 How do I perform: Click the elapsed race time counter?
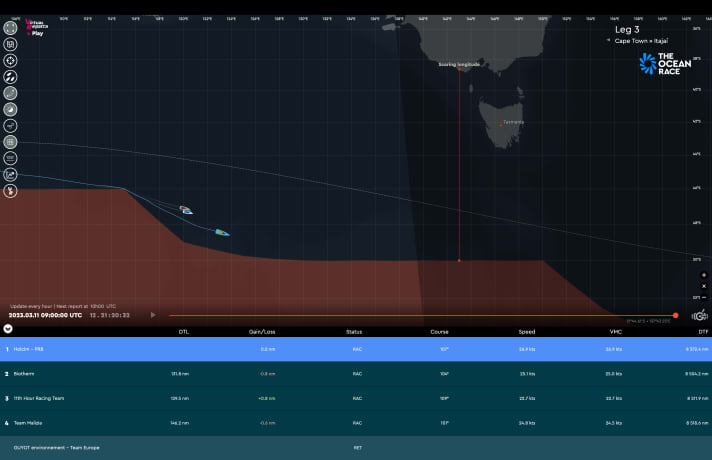point(109,315)
